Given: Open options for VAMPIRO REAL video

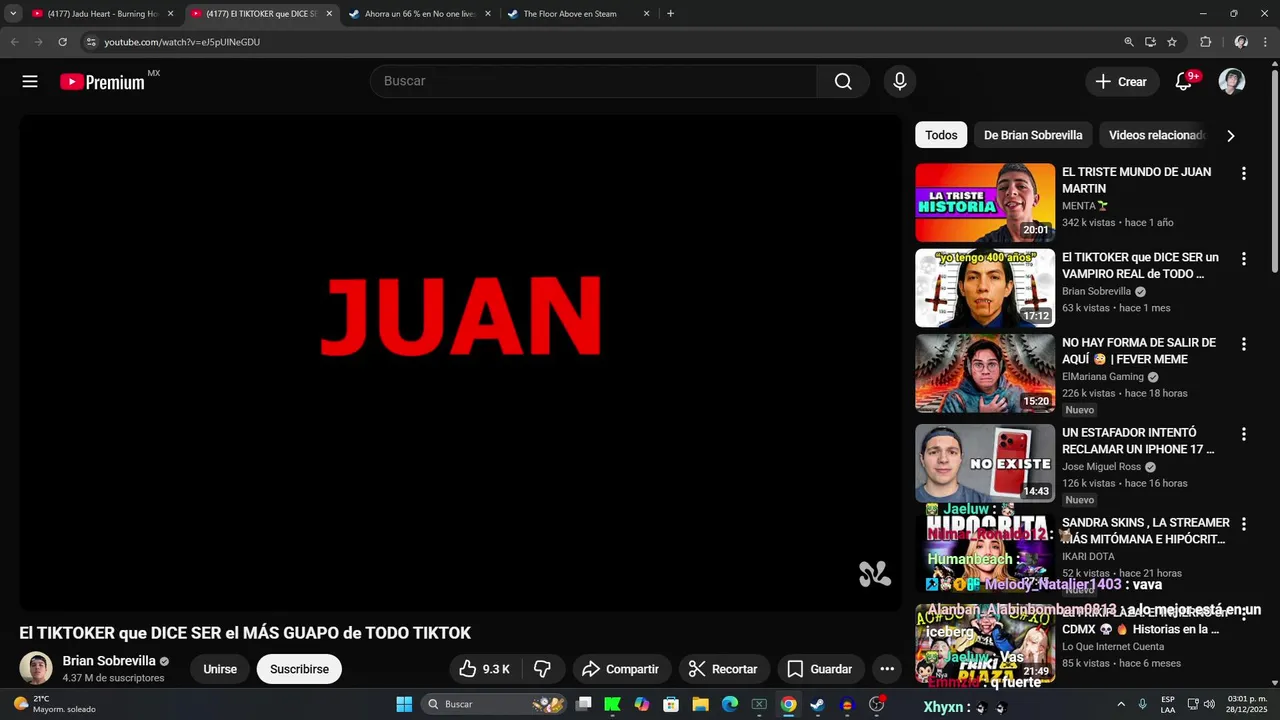Looking at the screenshot, I should [1244, 258].
